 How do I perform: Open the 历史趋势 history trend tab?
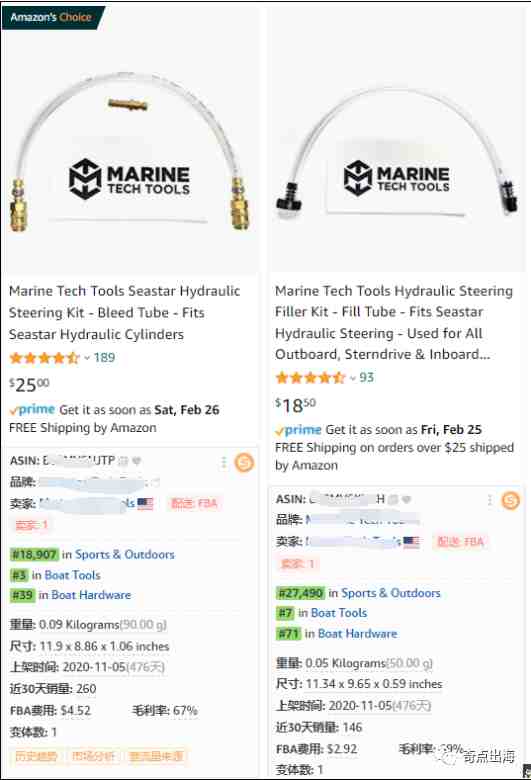(x=36, y=757)
